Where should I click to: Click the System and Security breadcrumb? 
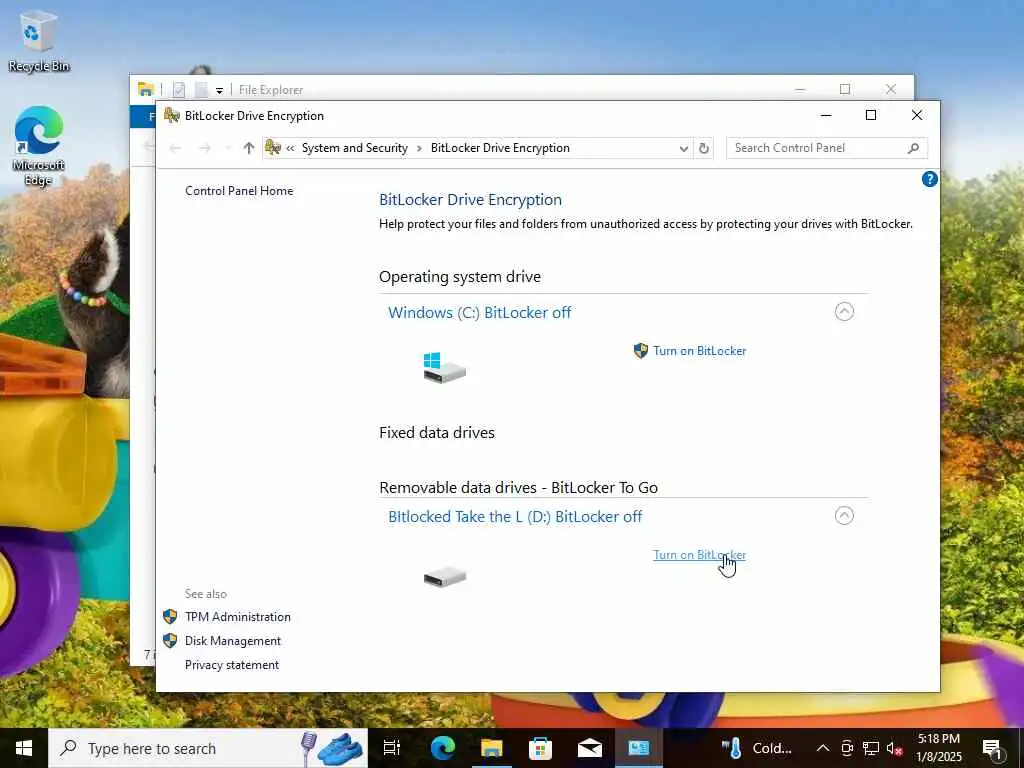pyautogui.click(x=355, y=148)
